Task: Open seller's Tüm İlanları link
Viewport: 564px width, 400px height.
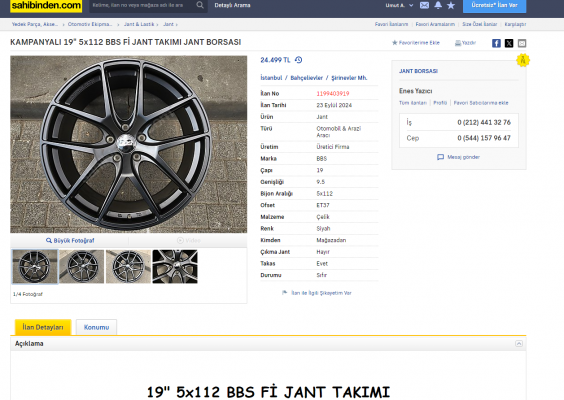Action: 413,103
